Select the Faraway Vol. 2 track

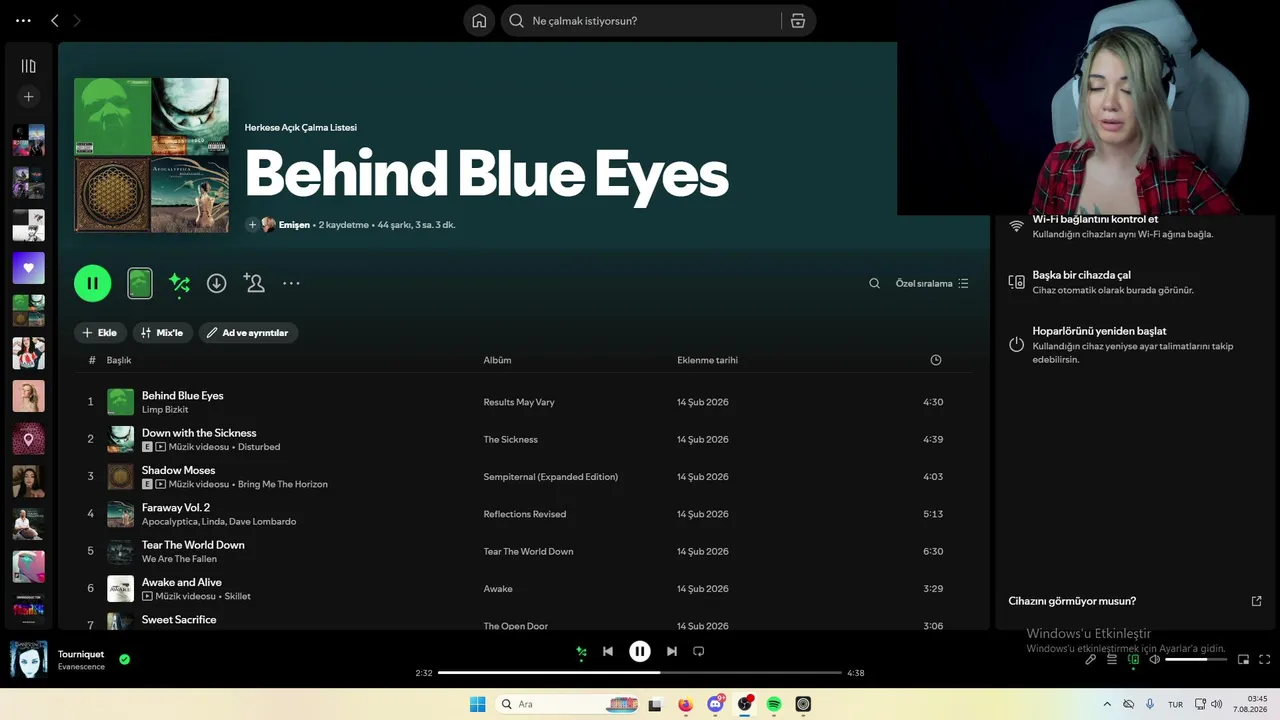[x=176, y=508]
